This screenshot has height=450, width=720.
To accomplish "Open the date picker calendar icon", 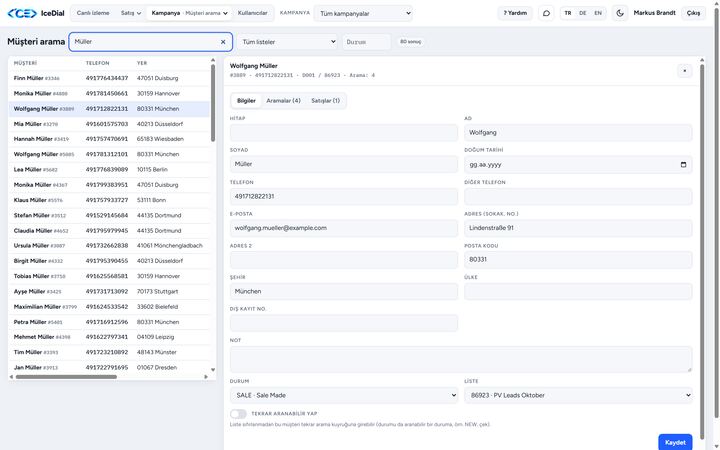I will point(683,164).
